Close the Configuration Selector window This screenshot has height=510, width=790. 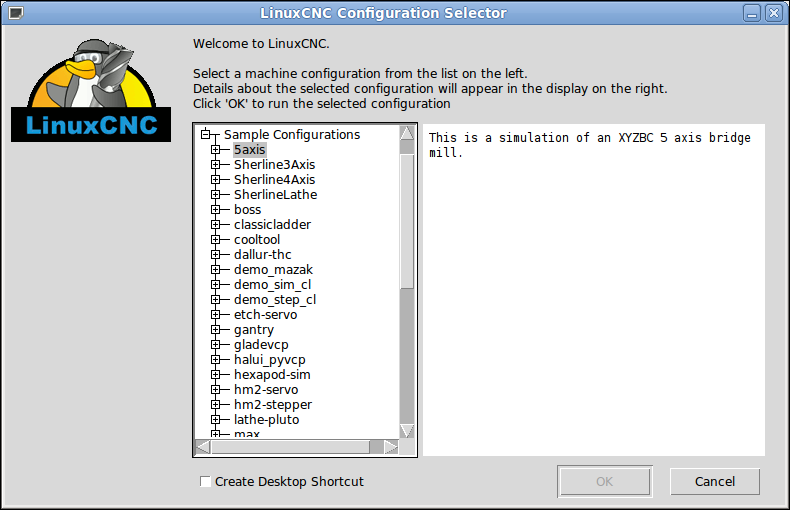(x=773, y=13)
